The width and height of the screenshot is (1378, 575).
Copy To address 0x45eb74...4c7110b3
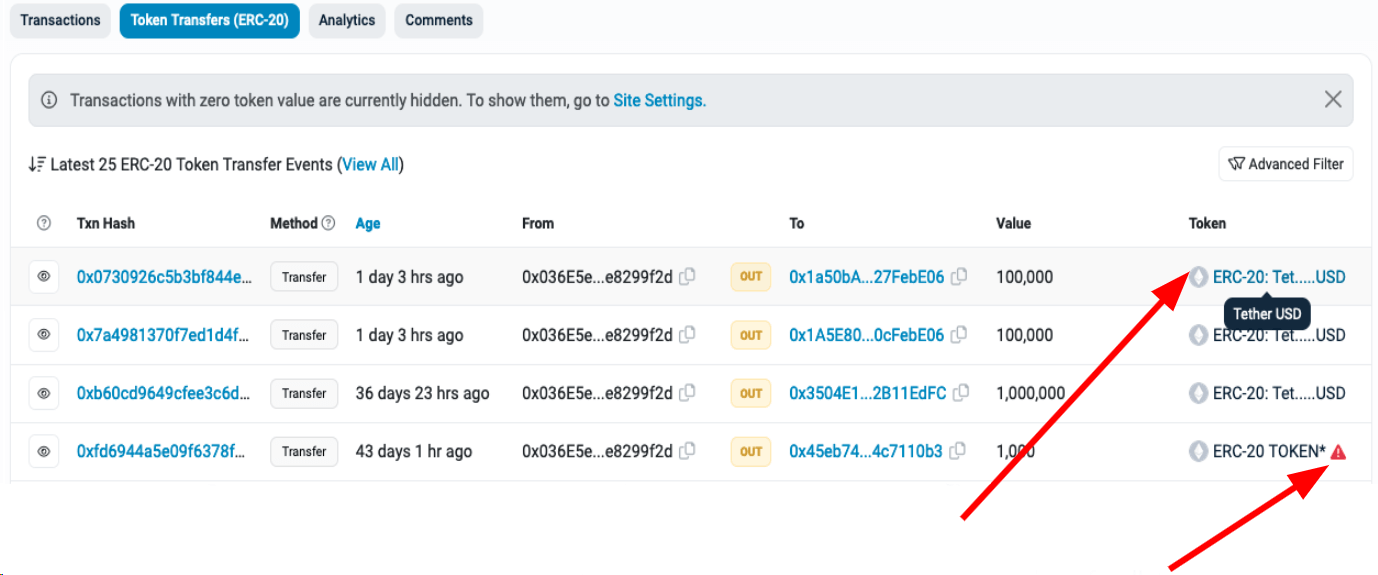(957, 451)
